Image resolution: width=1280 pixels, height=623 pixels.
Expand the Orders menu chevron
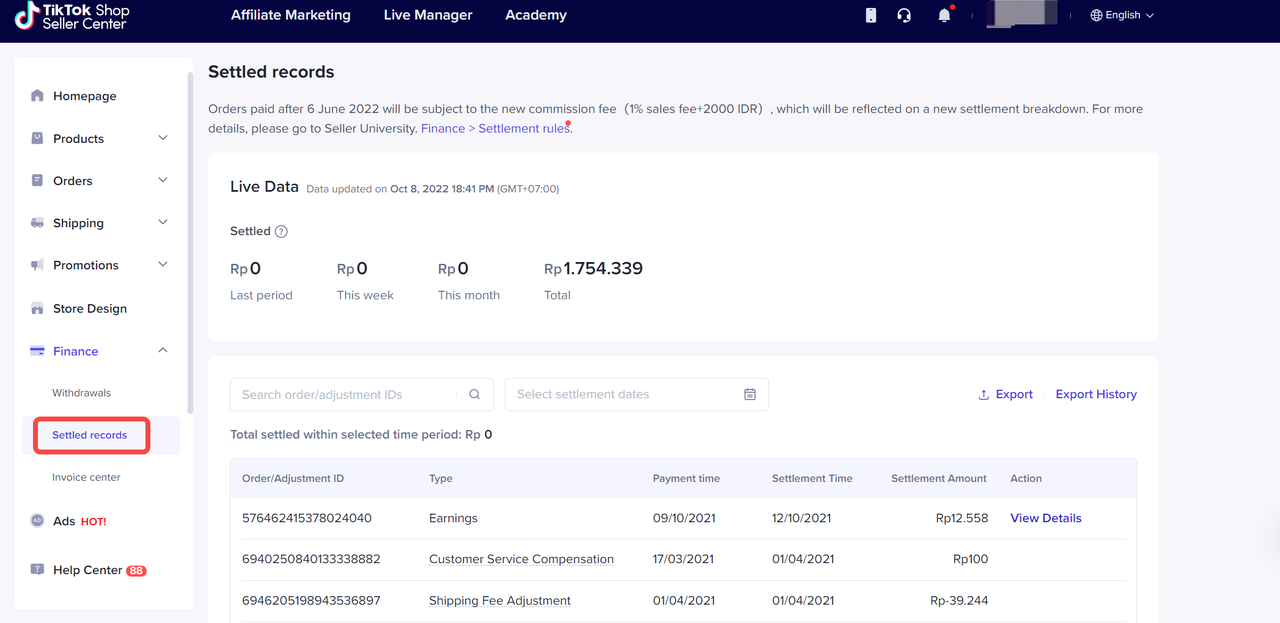click(x=163, y=180)
